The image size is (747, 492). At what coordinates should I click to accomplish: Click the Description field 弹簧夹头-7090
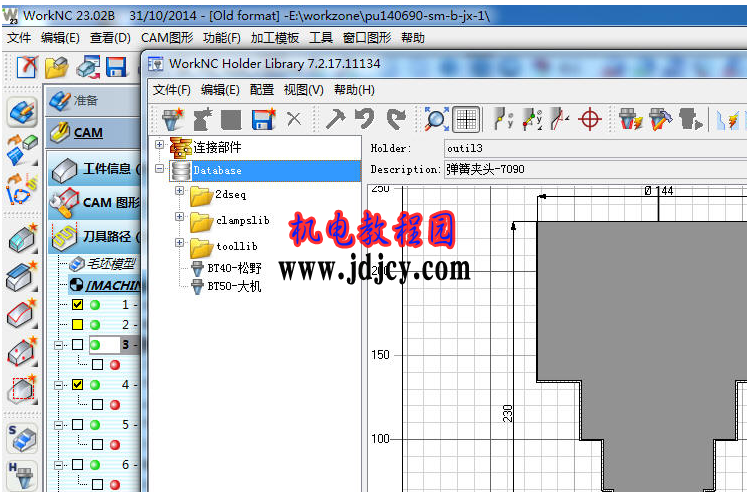pyautogui.click(x=596, y=170)
